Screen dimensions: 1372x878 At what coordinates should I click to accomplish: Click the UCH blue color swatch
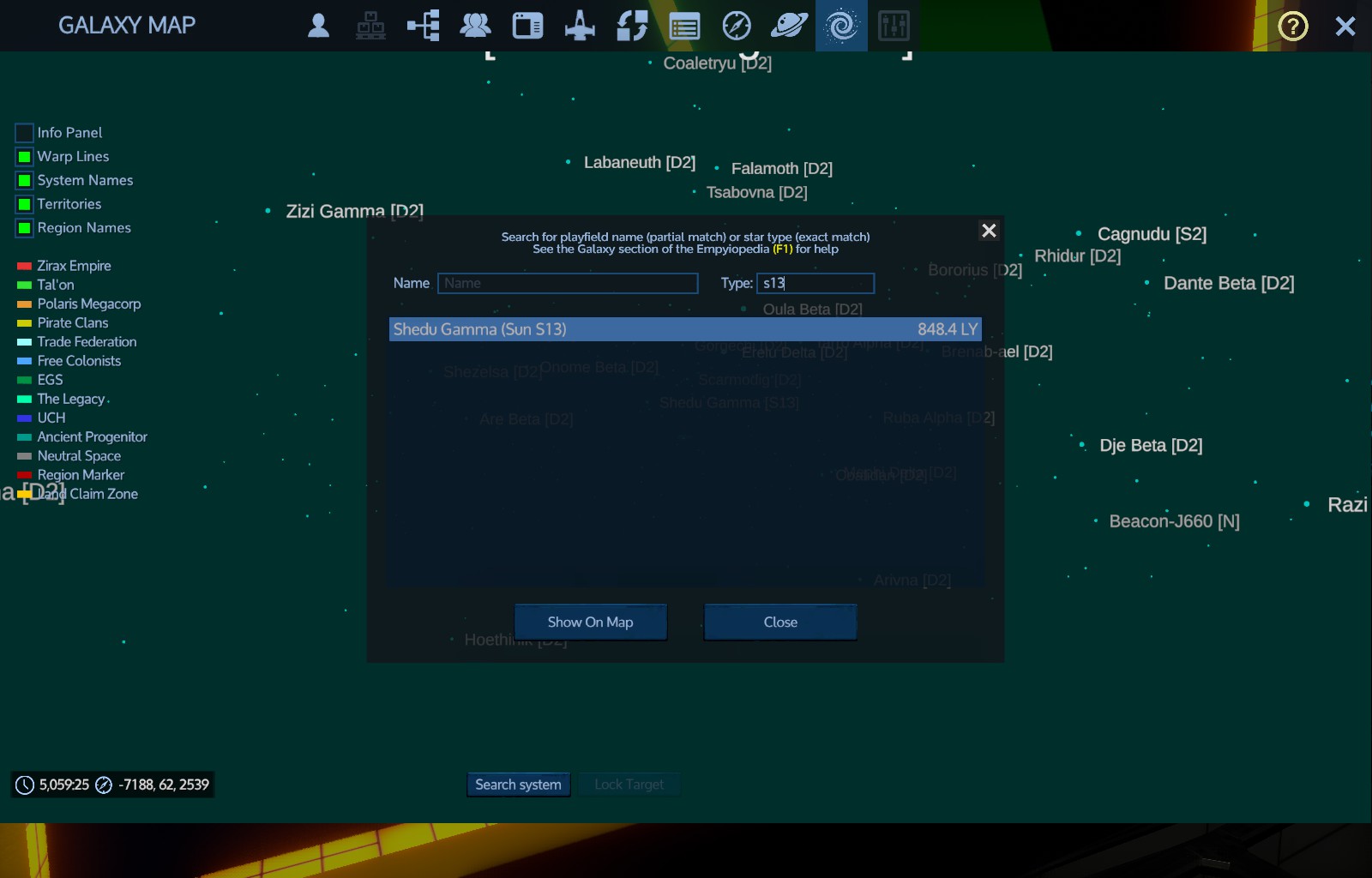point(24,418)
